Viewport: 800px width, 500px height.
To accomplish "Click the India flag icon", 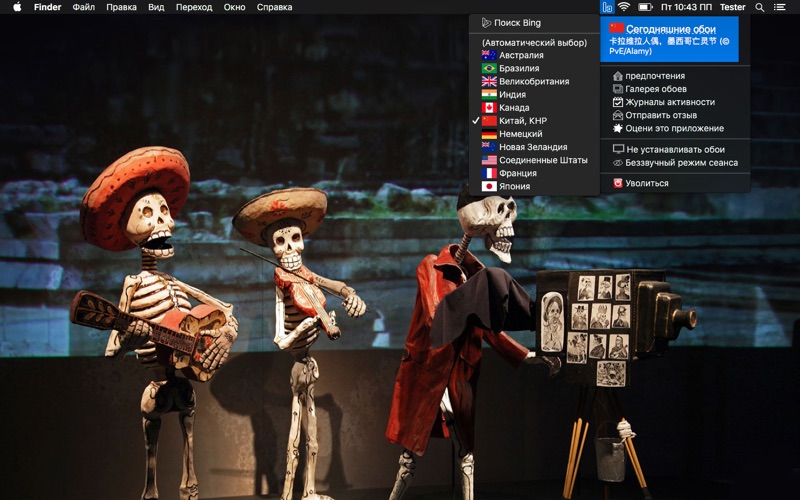I will tap(489, 94).
